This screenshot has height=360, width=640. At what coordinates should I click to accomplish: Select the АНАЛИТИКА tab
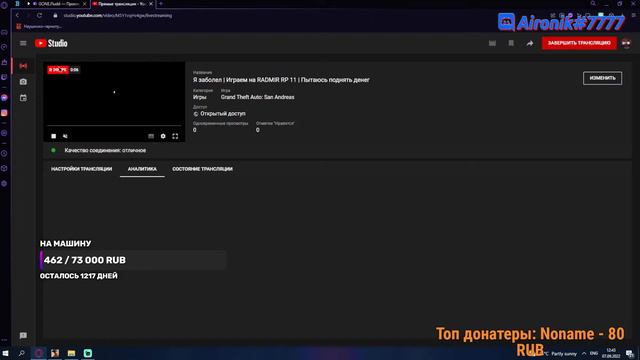click(x=142, y=169)
